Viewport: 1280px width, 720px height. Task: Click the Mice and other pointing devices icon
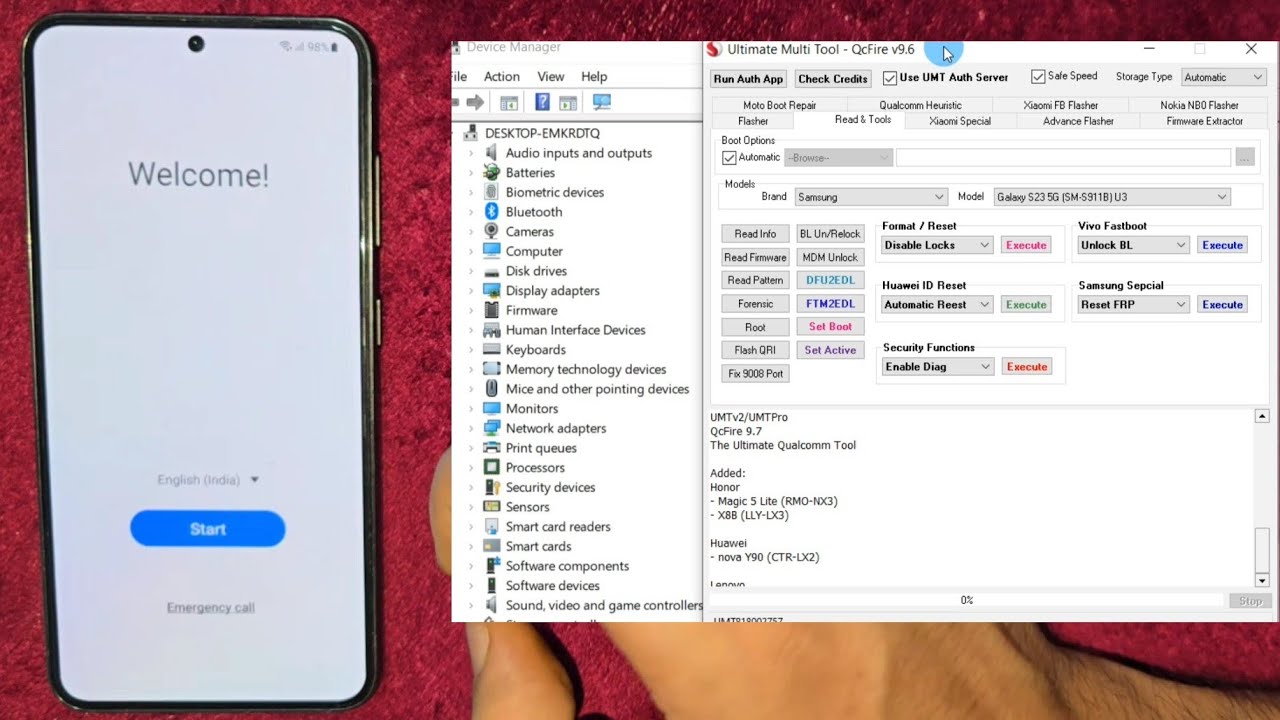point(491,389)
